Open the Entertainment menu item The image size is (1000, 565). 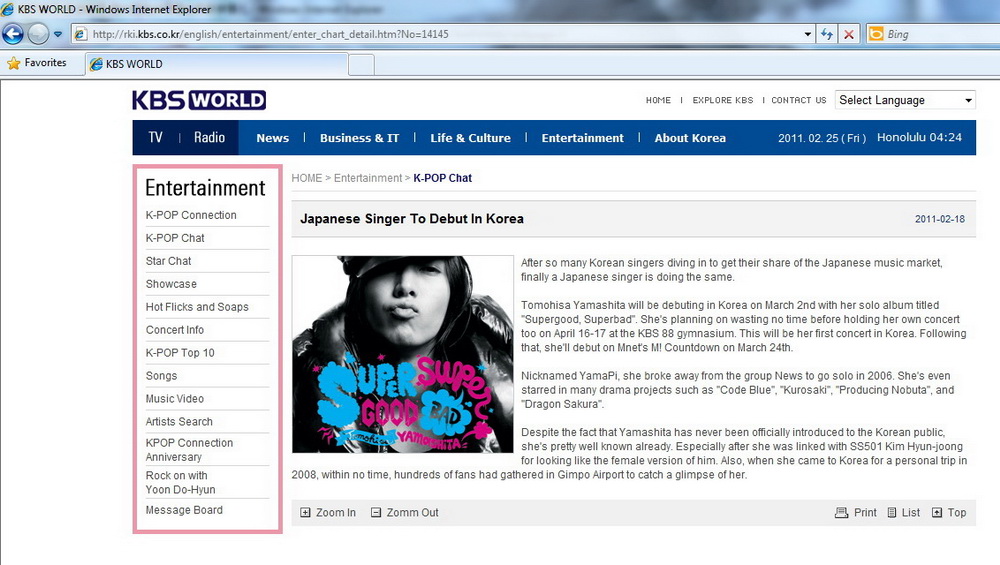click(x=582, y=138)
